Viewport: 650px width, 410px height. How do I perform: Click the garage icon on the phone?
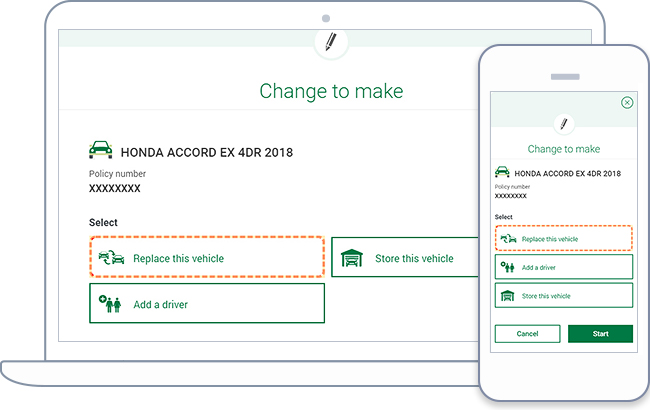click(507, 296)
